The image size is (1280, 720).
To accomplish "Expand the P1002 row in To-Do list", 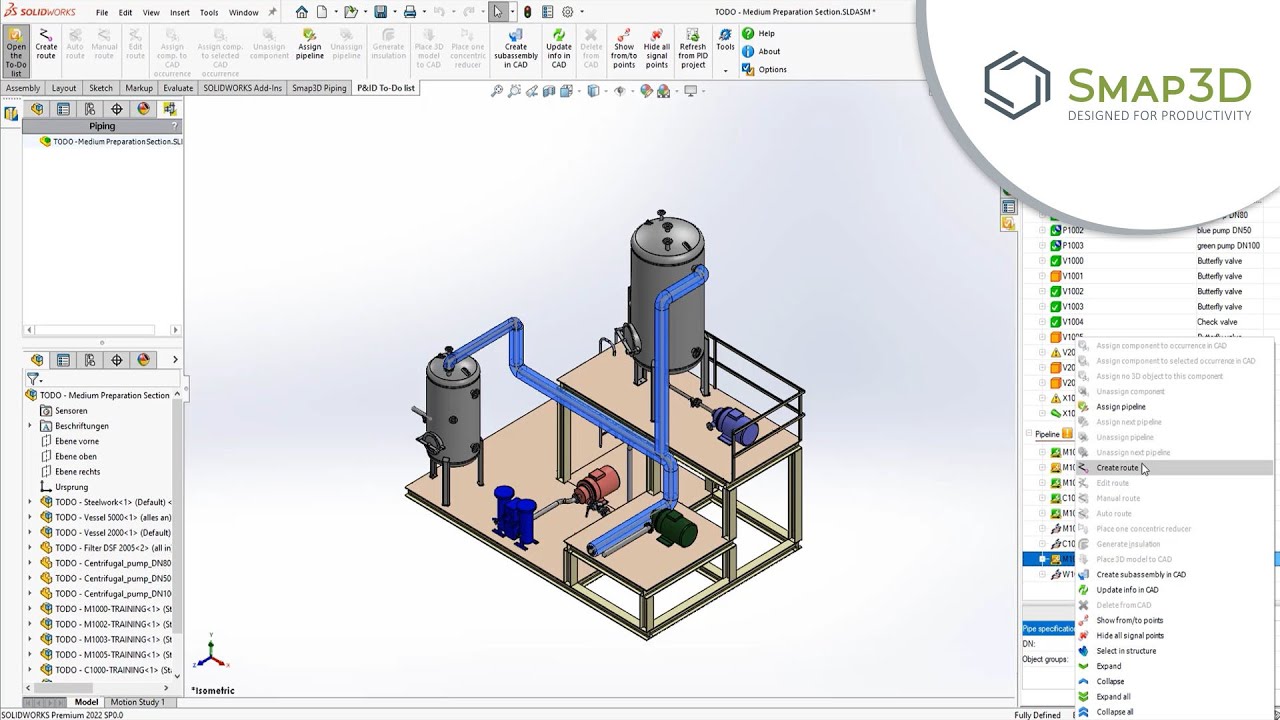I will pos(1042,231).
